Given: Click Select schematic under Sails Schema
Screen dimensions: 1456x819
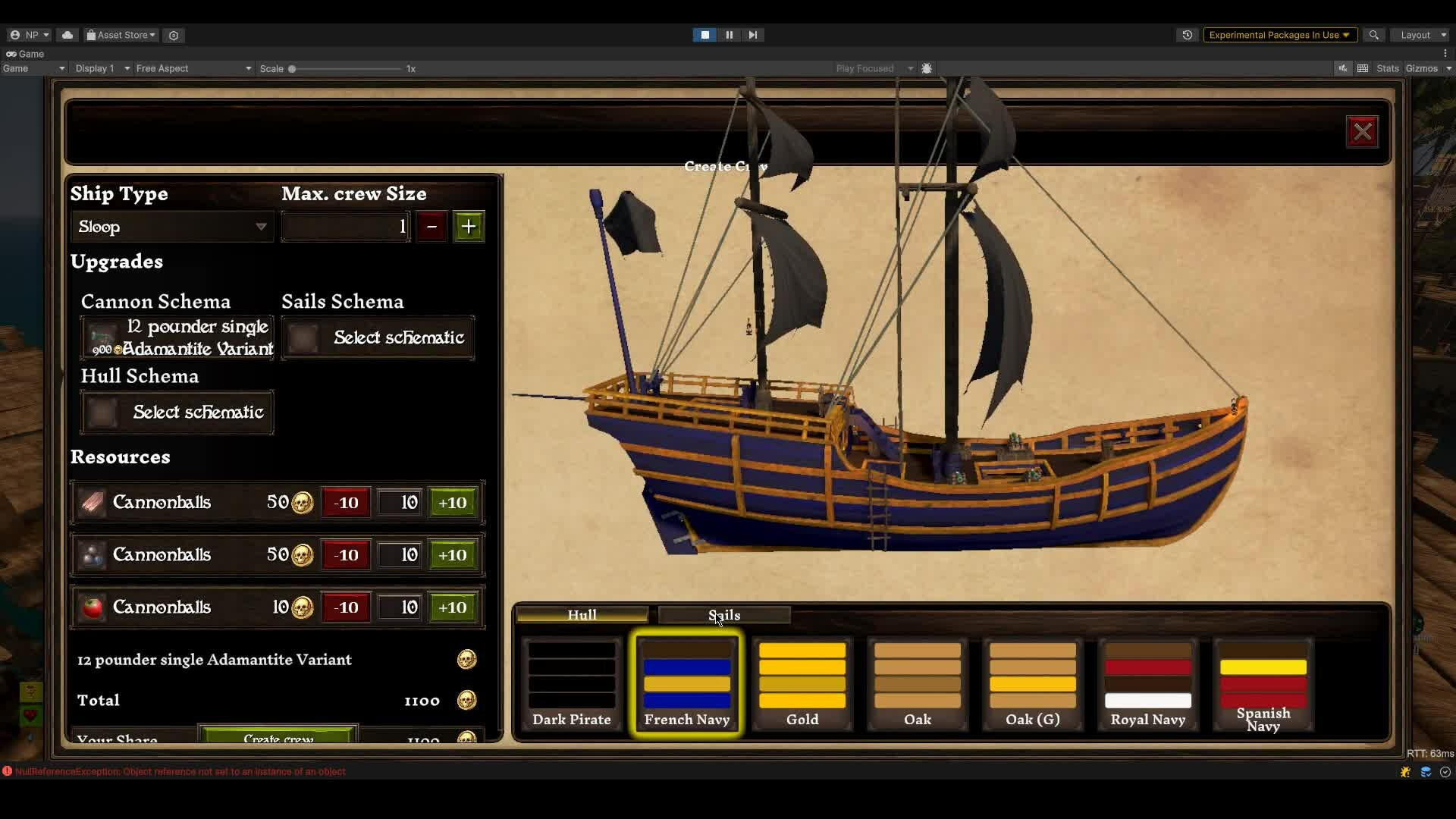Looking at the screenshot, I should coord(378,338).
